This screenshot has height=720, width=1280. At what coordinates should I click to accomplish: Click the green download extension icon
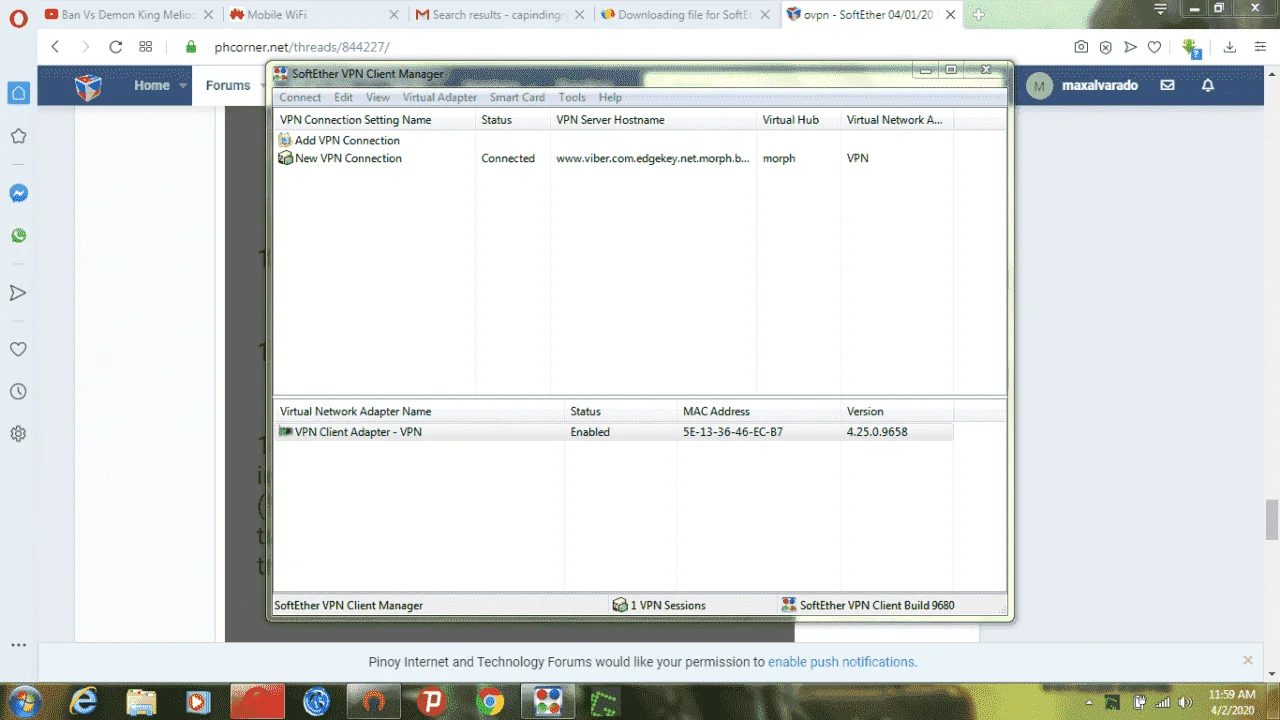coord(1191,48)
